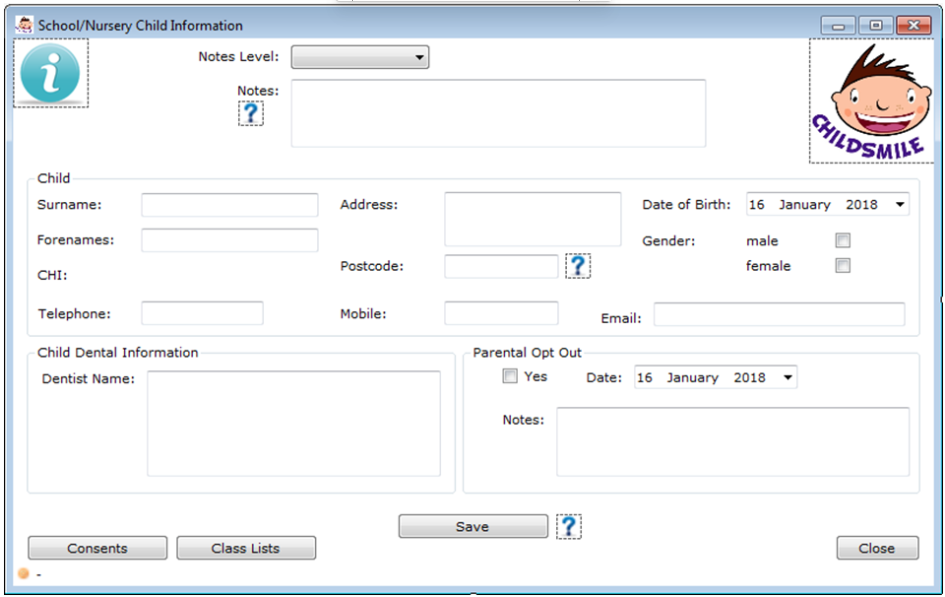Click into the Surname field

229,205
